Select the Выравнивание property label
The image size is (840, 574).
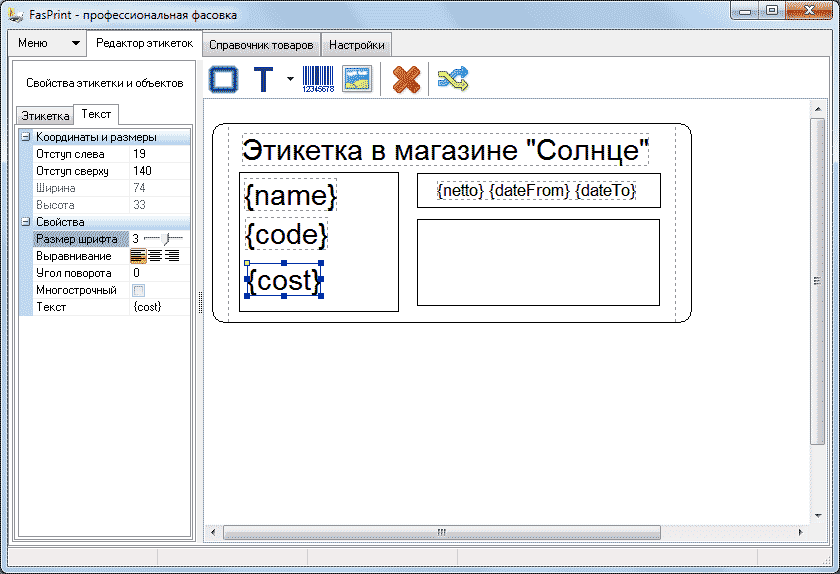coord(73,256)
